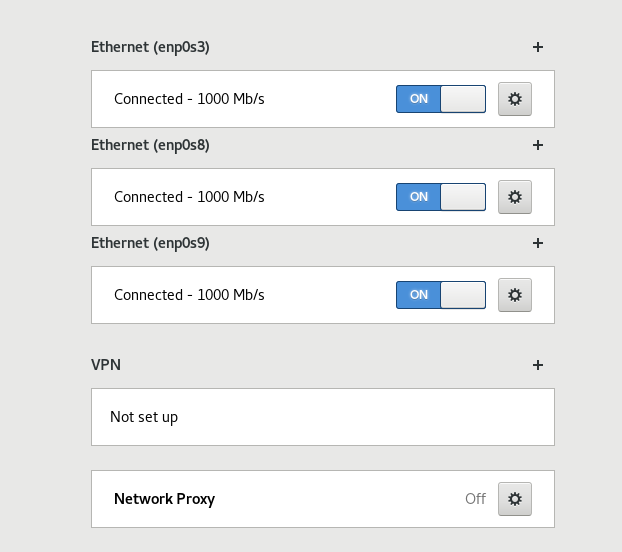The width and height of the screenshot is (622, 552).
Task: Select the VPN 'Not set up' row
Action: (323, 417)
